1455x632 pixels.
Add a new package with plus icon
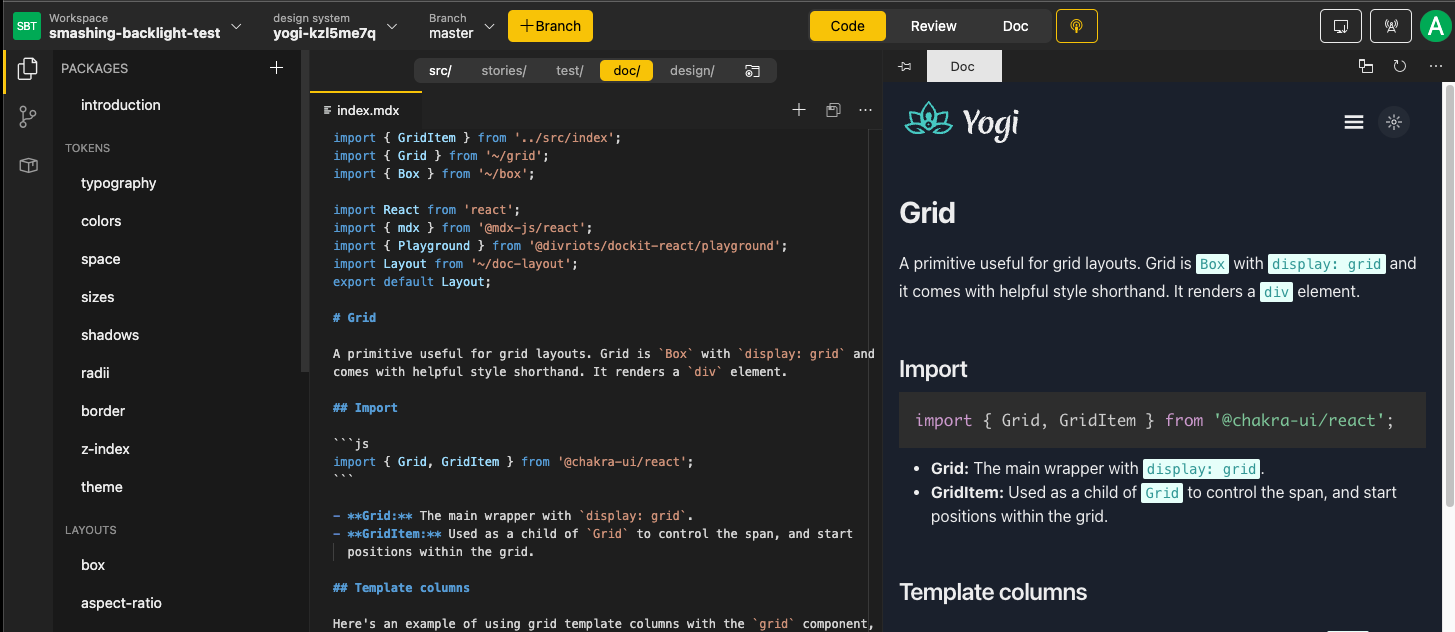click(277, 68)
